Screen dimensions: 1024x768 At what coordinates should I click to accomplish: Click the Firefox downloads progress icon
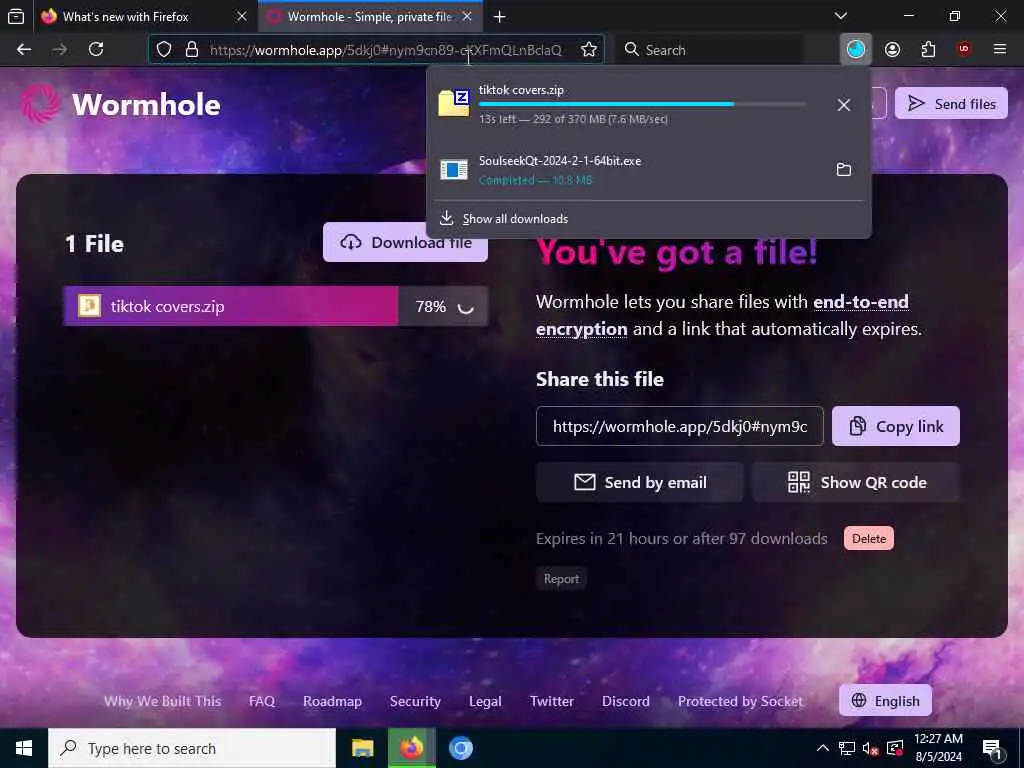tap(856, 49)
